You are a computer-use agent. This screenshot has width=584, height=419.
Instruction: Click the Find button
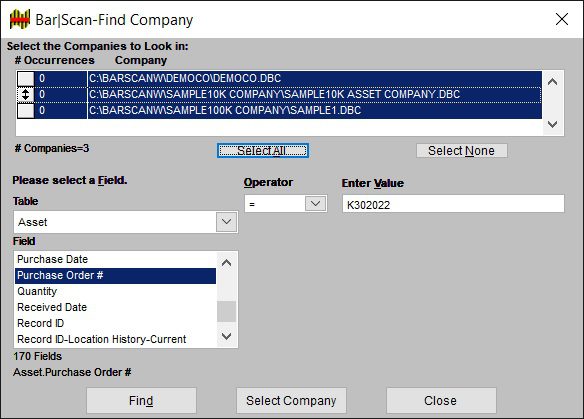[x=141, y=401]
